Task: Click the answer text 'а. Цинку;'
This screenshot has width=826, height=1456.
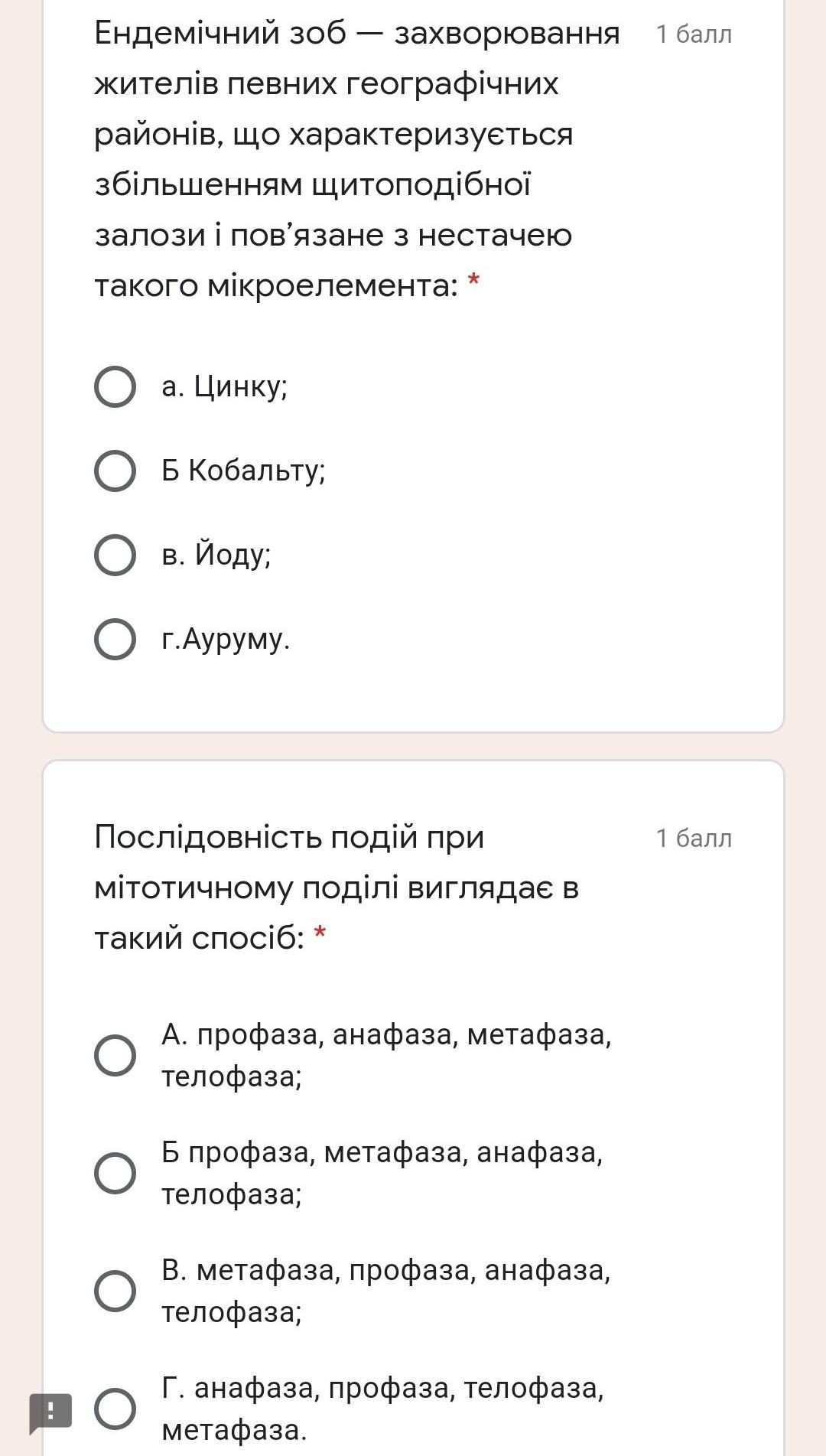Action: coord(224,386)
